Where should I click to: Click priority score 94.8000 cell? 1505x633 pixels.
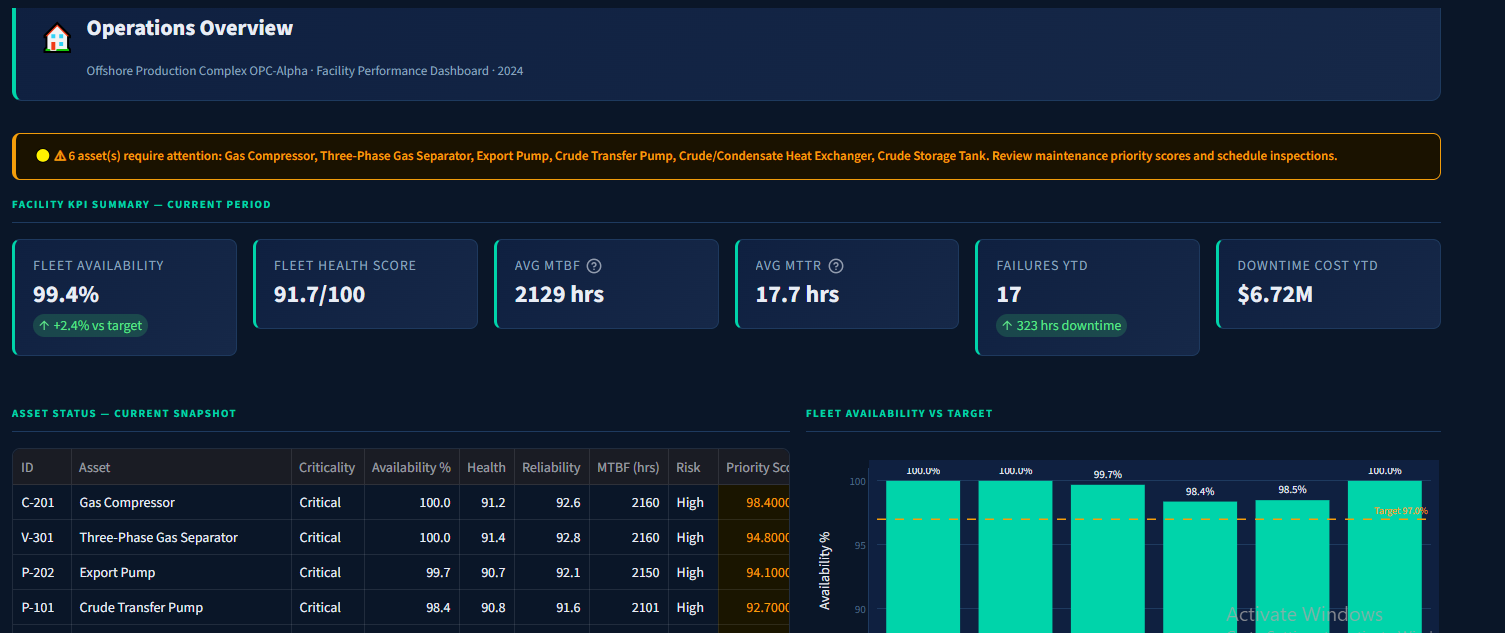click(x=754, y=537)
